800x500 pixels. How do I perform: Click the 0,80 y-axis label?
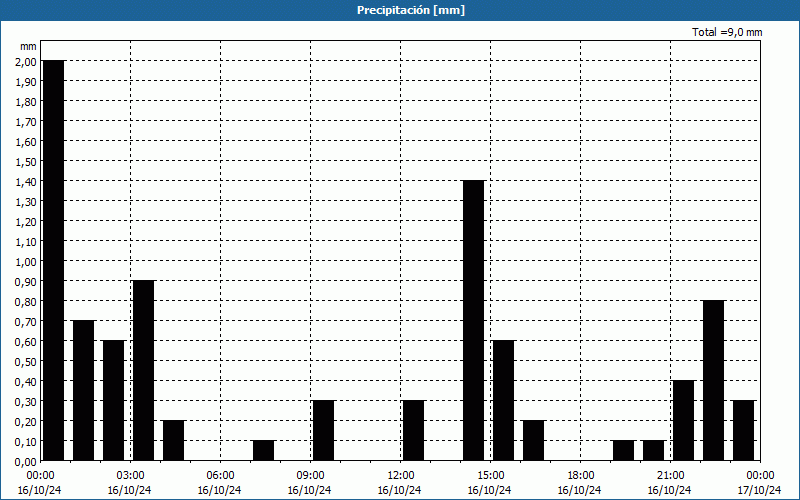coord(27,302)
